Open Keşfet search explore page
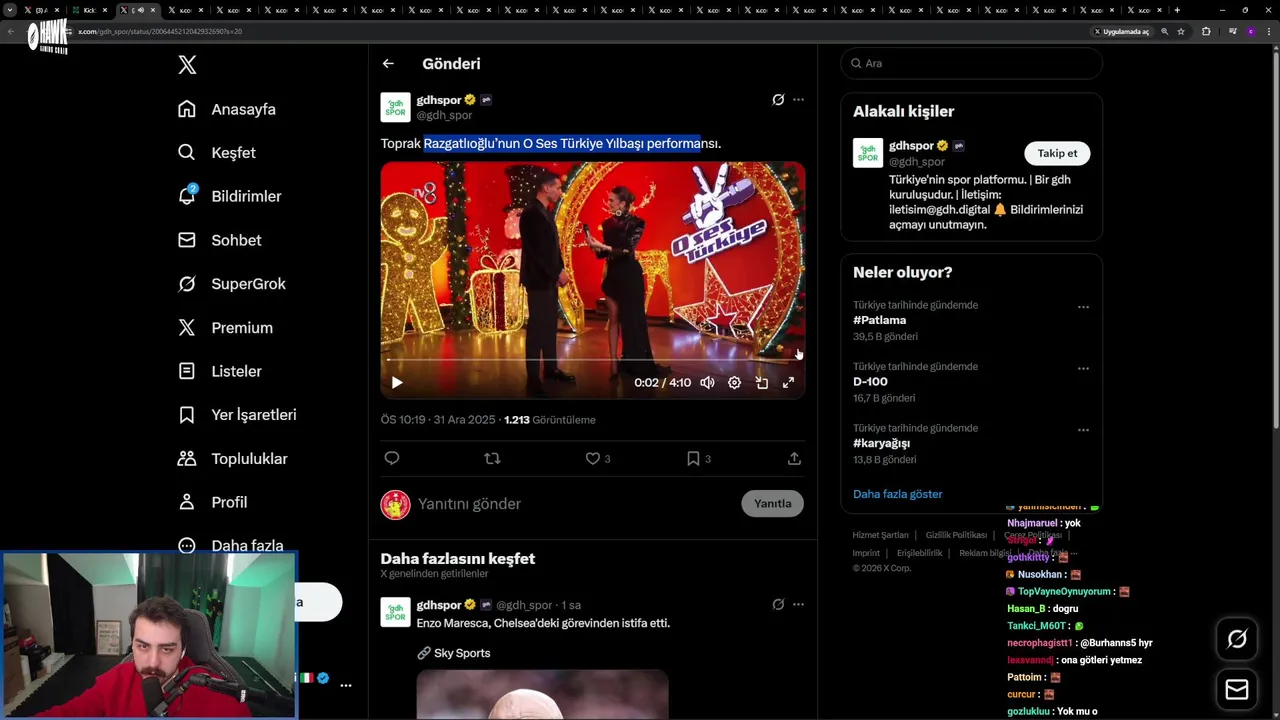1280x720 pixels. (x=217, y=153)
